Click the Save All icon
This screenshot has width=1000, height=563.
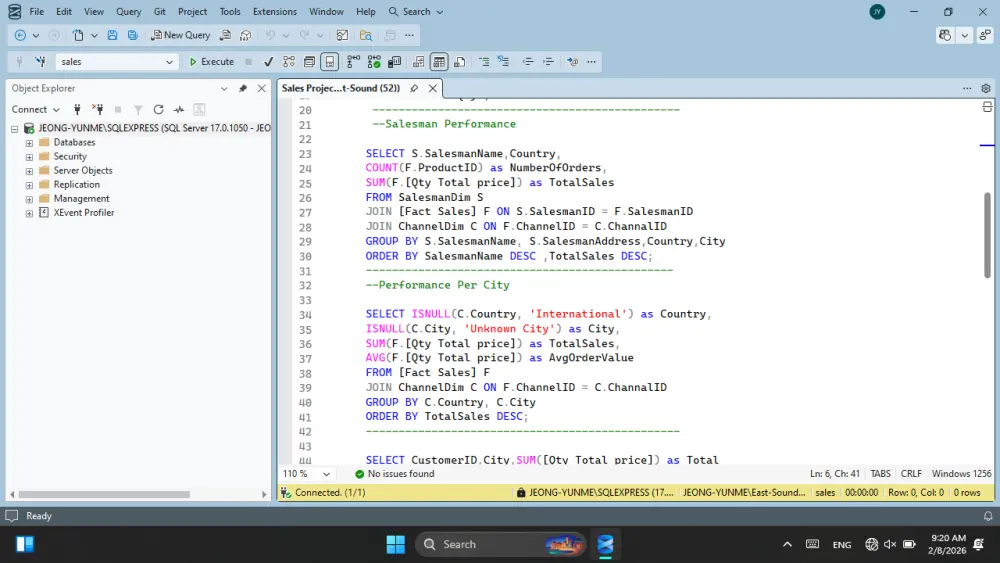[133, 36]
